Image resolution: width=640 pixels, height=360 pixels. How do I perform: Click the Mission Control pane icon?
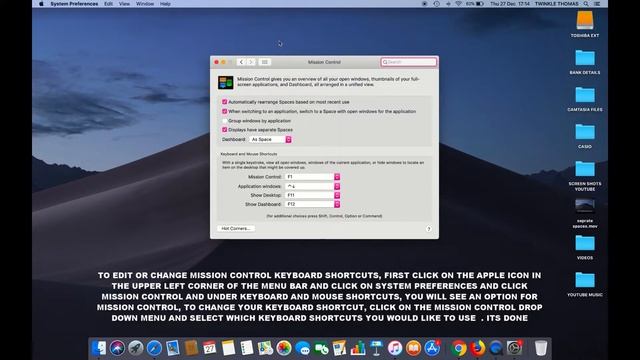click(226, 82)
